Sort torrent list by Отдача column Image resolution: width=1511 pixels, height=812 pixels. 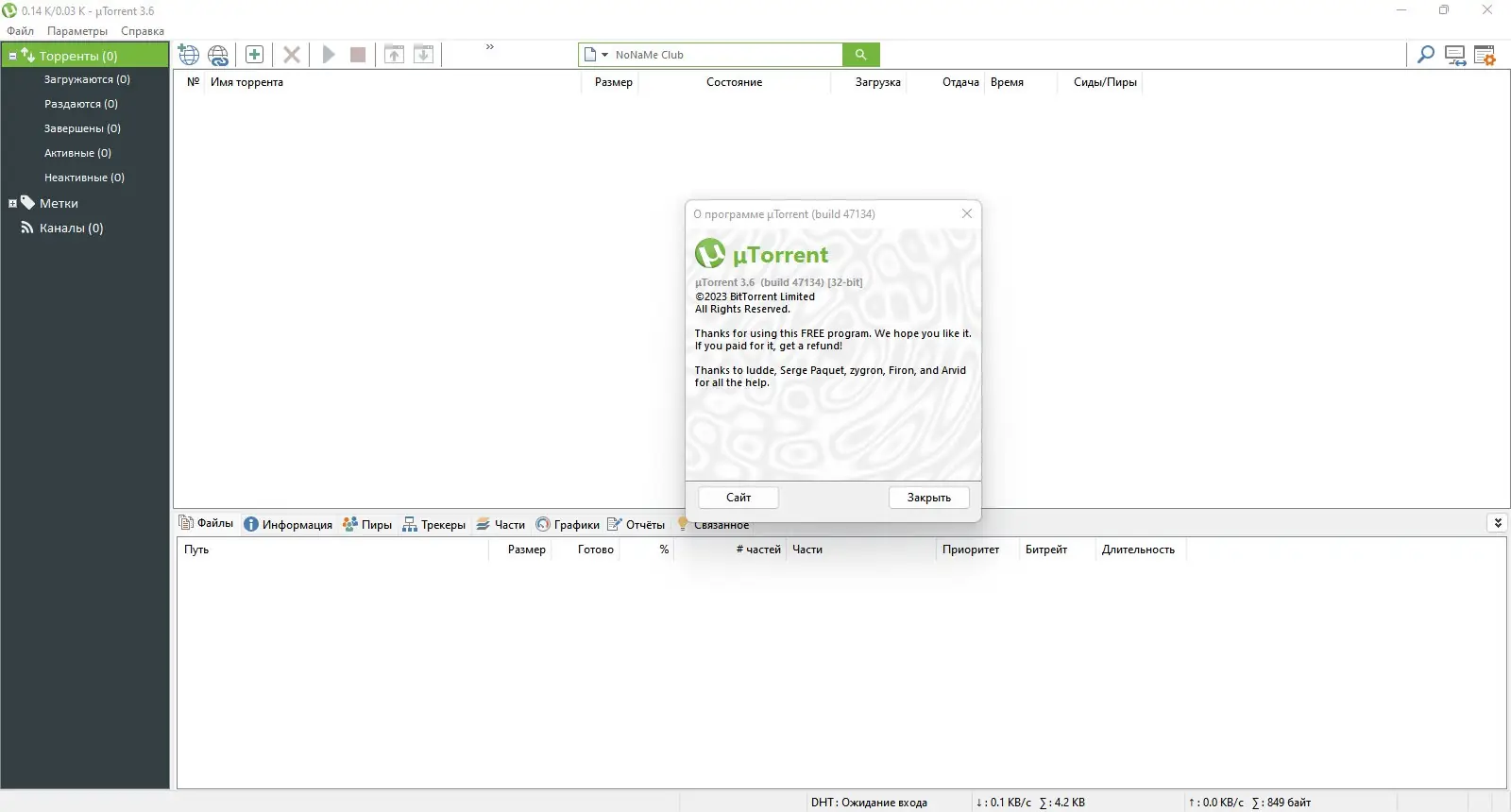pyautogui.click(x=960, y=82)
